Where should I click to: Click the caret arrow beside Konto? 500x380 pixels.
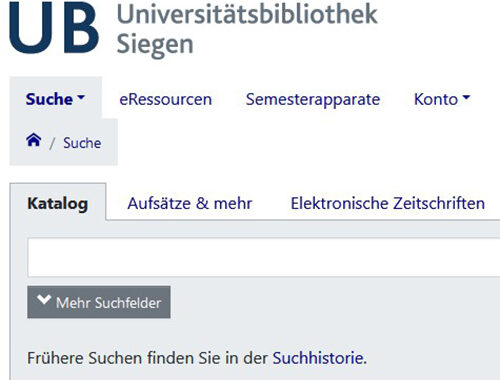tap(466, 97)
